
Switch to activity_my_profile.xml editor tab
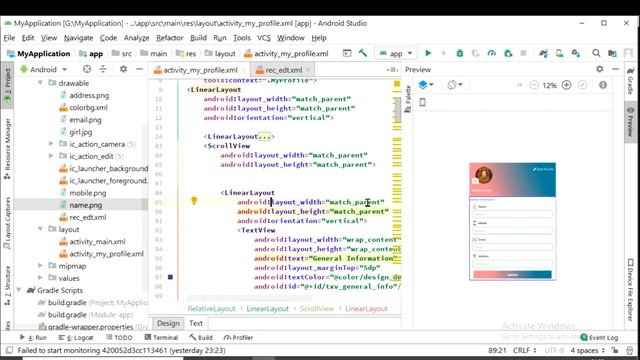click(199, 70)
